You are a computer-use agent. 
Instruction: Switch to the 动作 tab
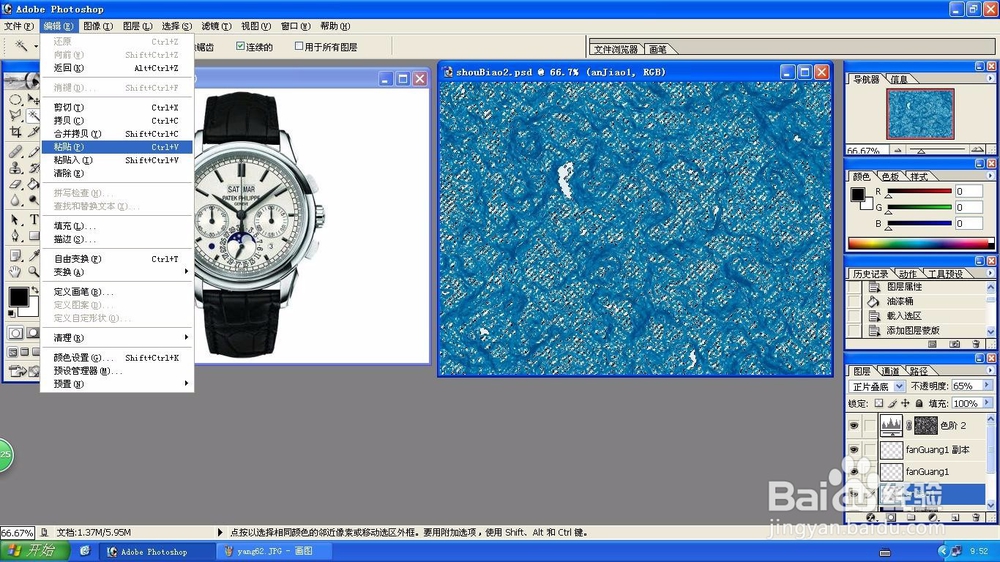pyautogui.click(x=908, y=274)
